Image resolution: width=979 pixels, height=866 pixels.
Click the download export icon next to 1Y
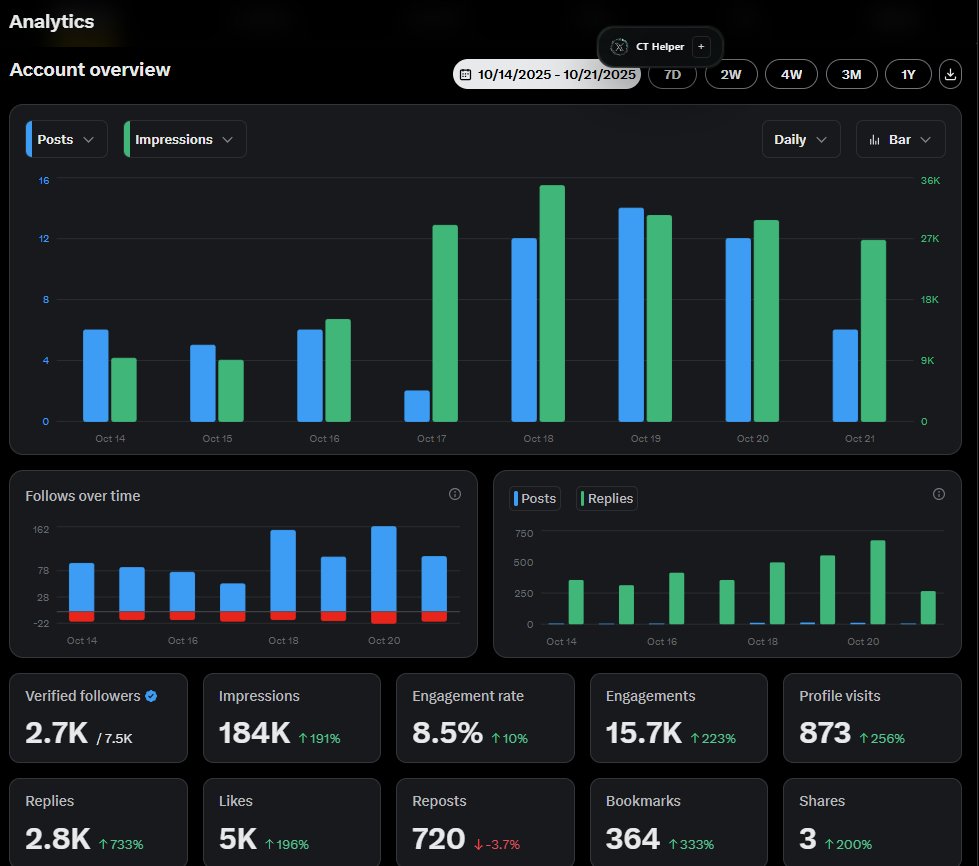coord(949,74)
